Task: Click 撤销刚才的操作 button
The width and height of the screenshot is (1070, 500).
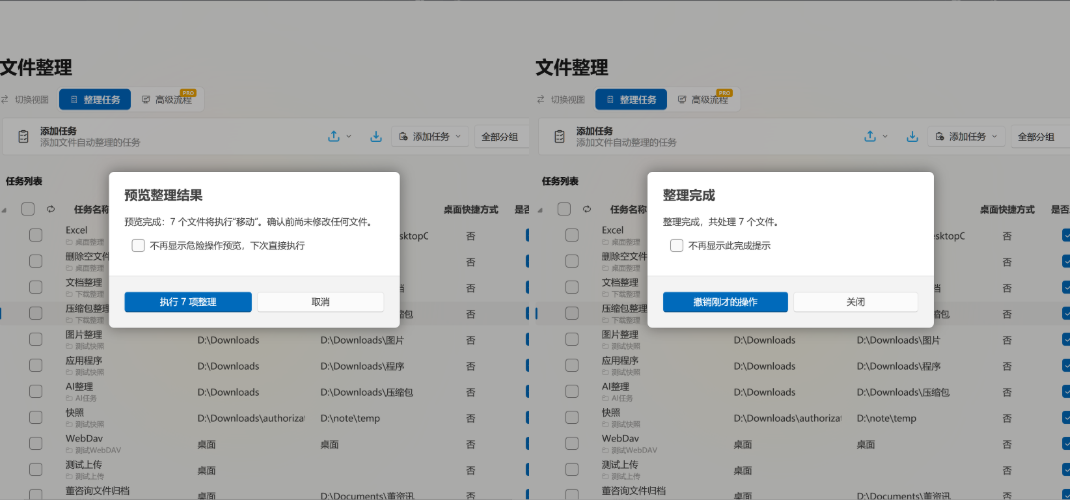Action: (x=725, y=302)
